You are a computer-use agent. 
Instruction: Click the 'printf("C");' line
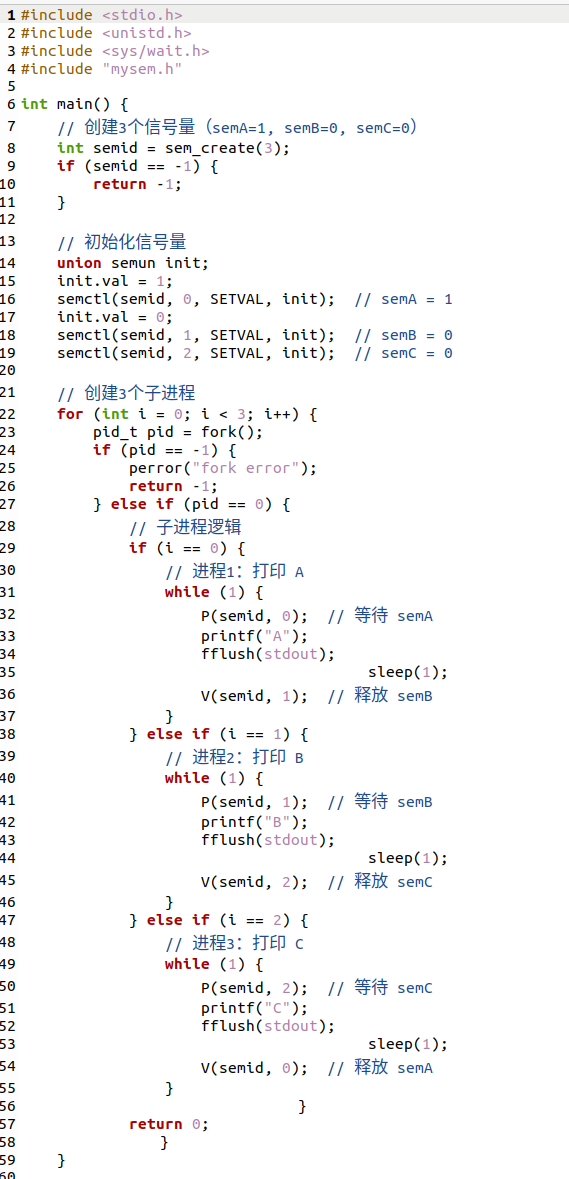(254, 1008)
